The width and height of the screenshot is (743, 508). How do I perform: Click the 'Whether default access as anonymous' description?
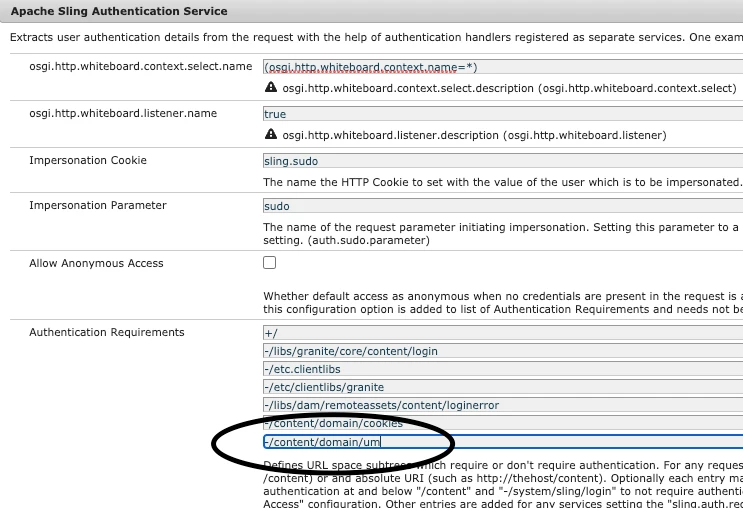coord(503,302)
